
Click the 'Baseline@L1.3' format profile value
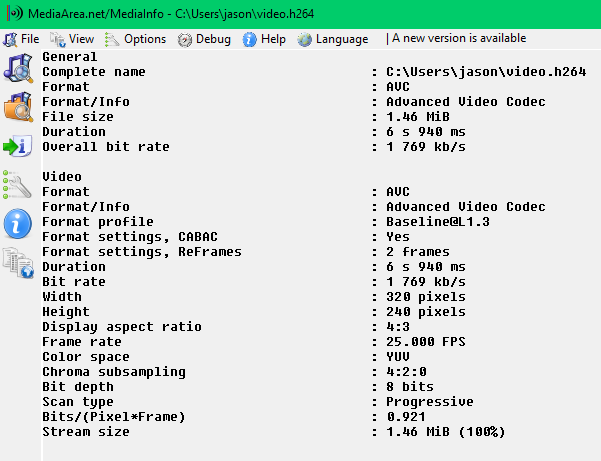coord(438,221)
